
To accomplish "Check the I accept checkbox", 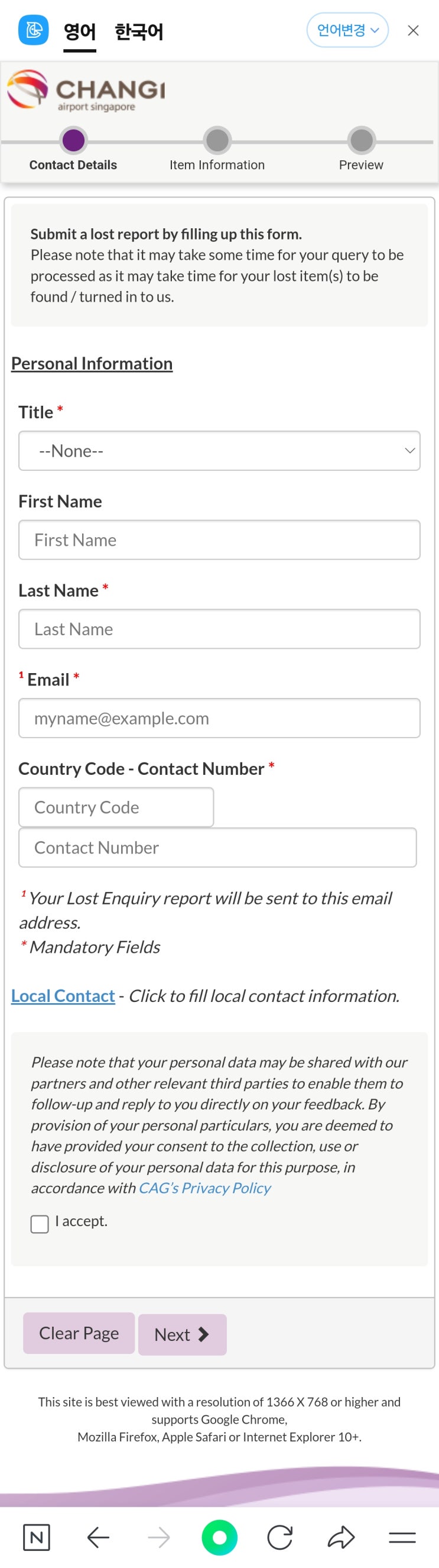I will pos(40,1224).
